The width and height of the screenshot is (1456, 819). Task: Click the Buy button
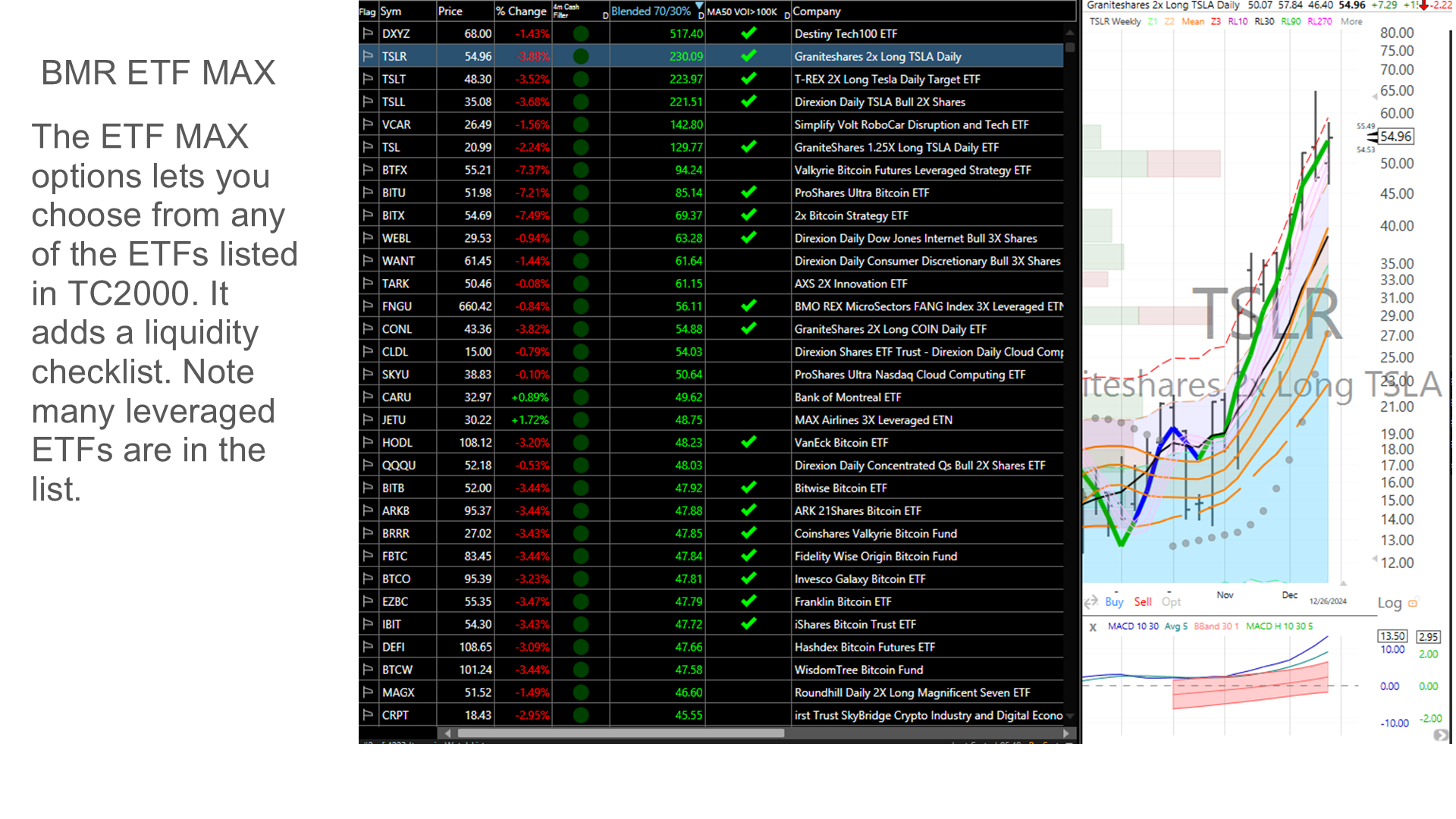pos(1114,602)
